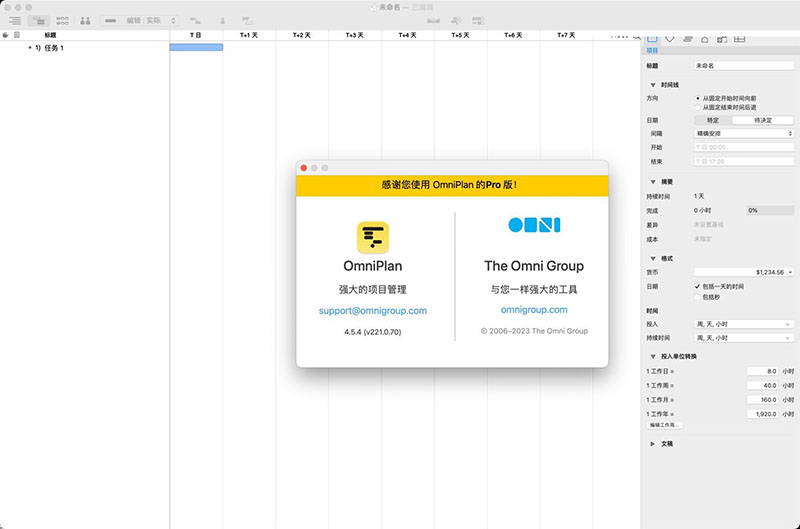Click the 开始 date field
Image resolution: width=800 pixels, height=529 pixels.
click(x=744, y=147)
